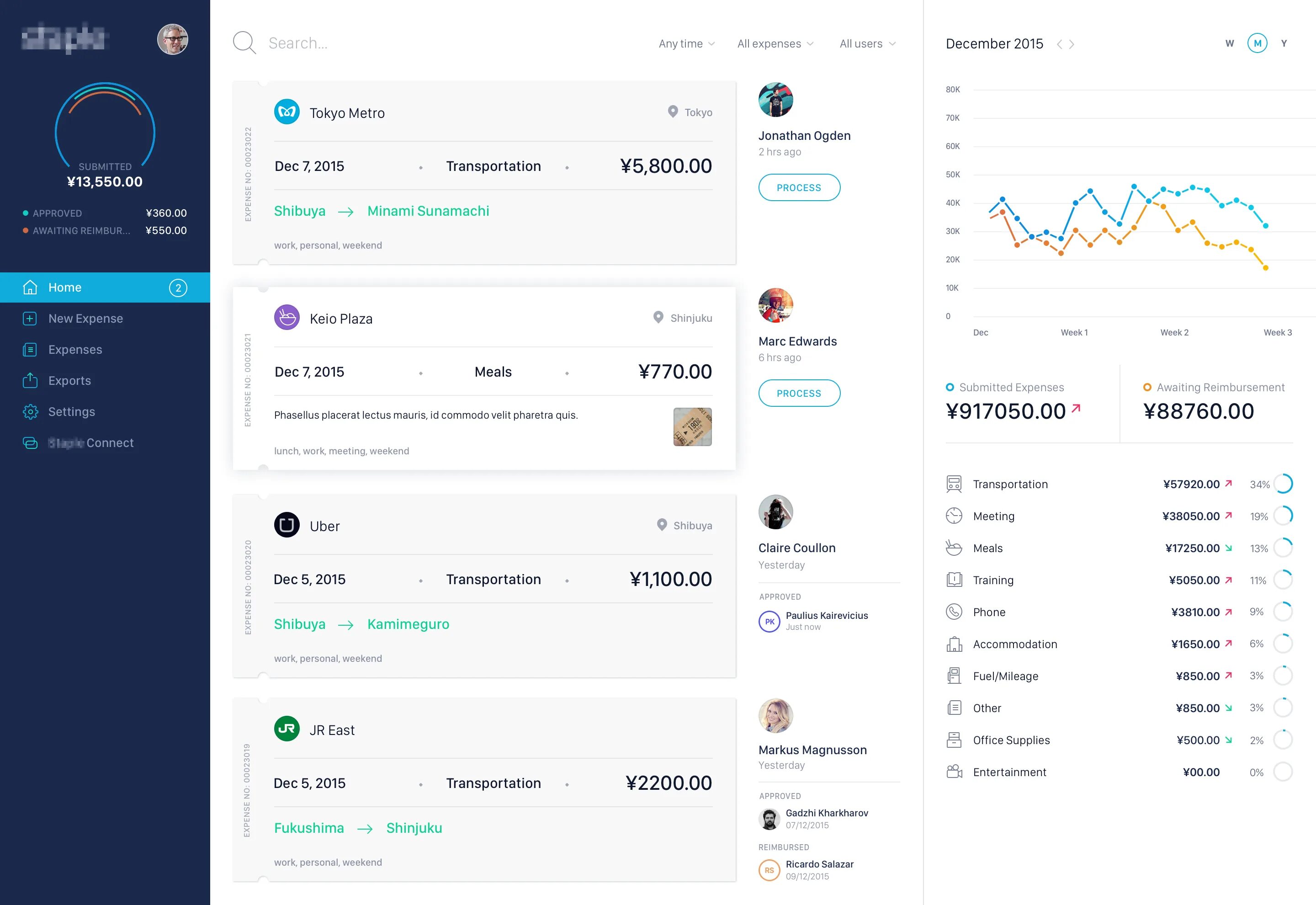Select the W tab in December 2015 view

coord(1225,43)
